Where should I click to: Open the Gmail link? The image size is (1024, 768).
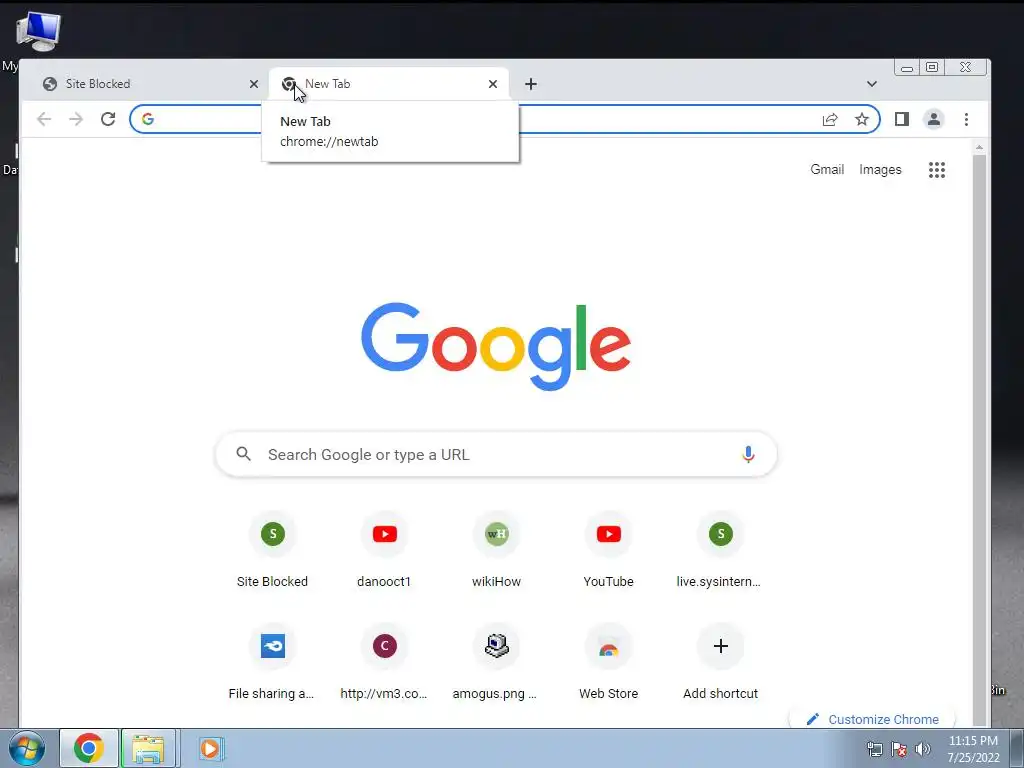click(827, 169)
